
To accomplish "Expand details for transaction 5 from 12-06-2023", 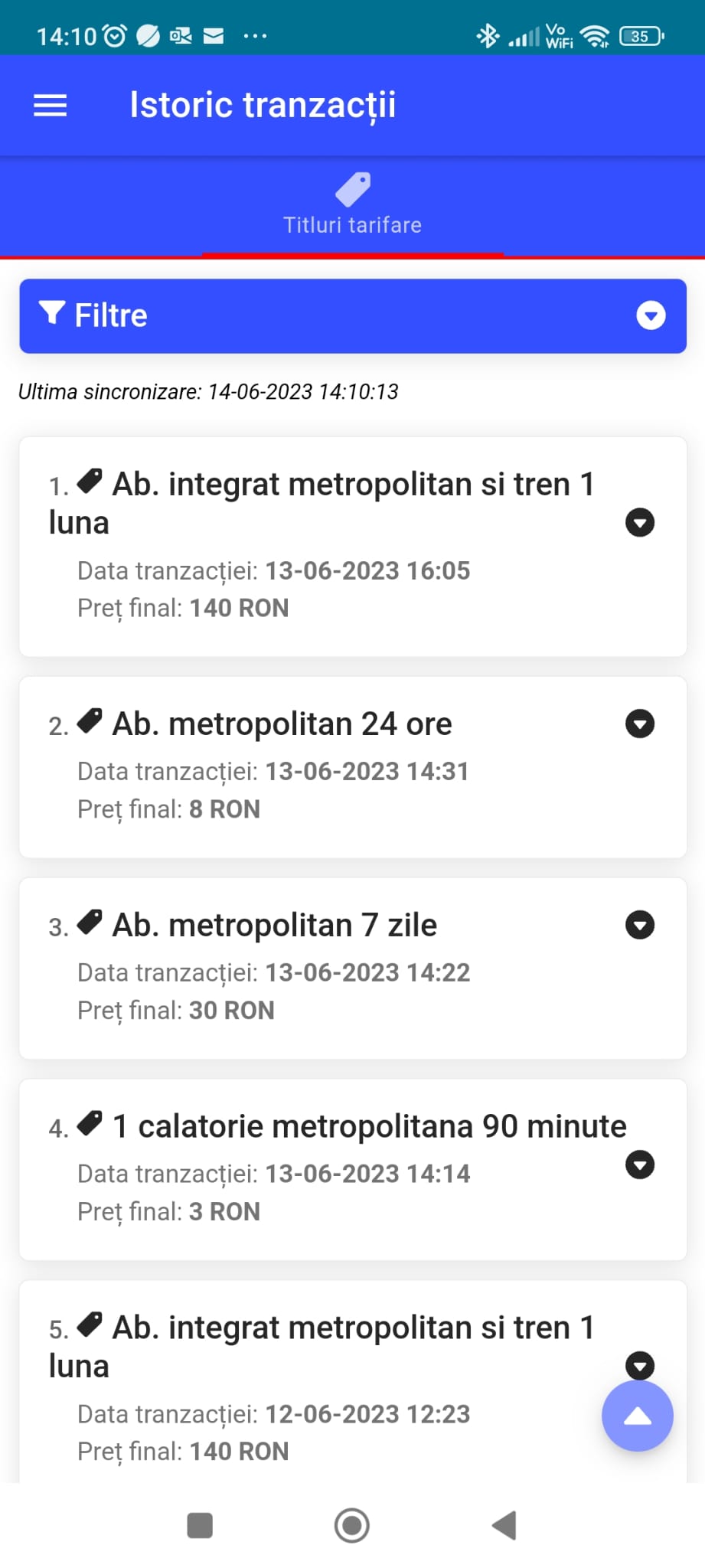I will [640, 1364].
